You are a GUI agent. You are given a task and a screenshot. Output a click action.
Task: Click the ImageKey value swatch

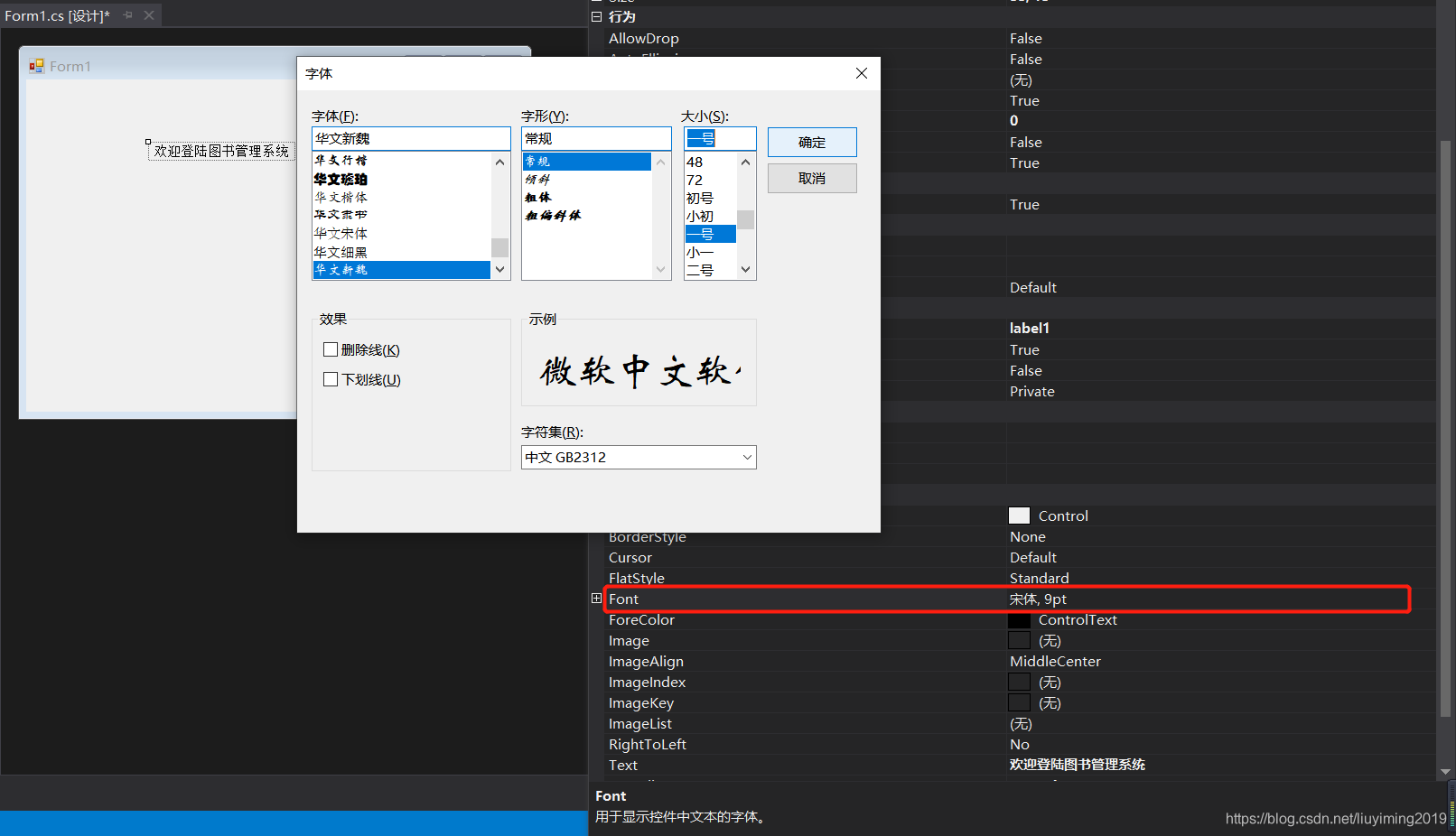coord(1019,702)
